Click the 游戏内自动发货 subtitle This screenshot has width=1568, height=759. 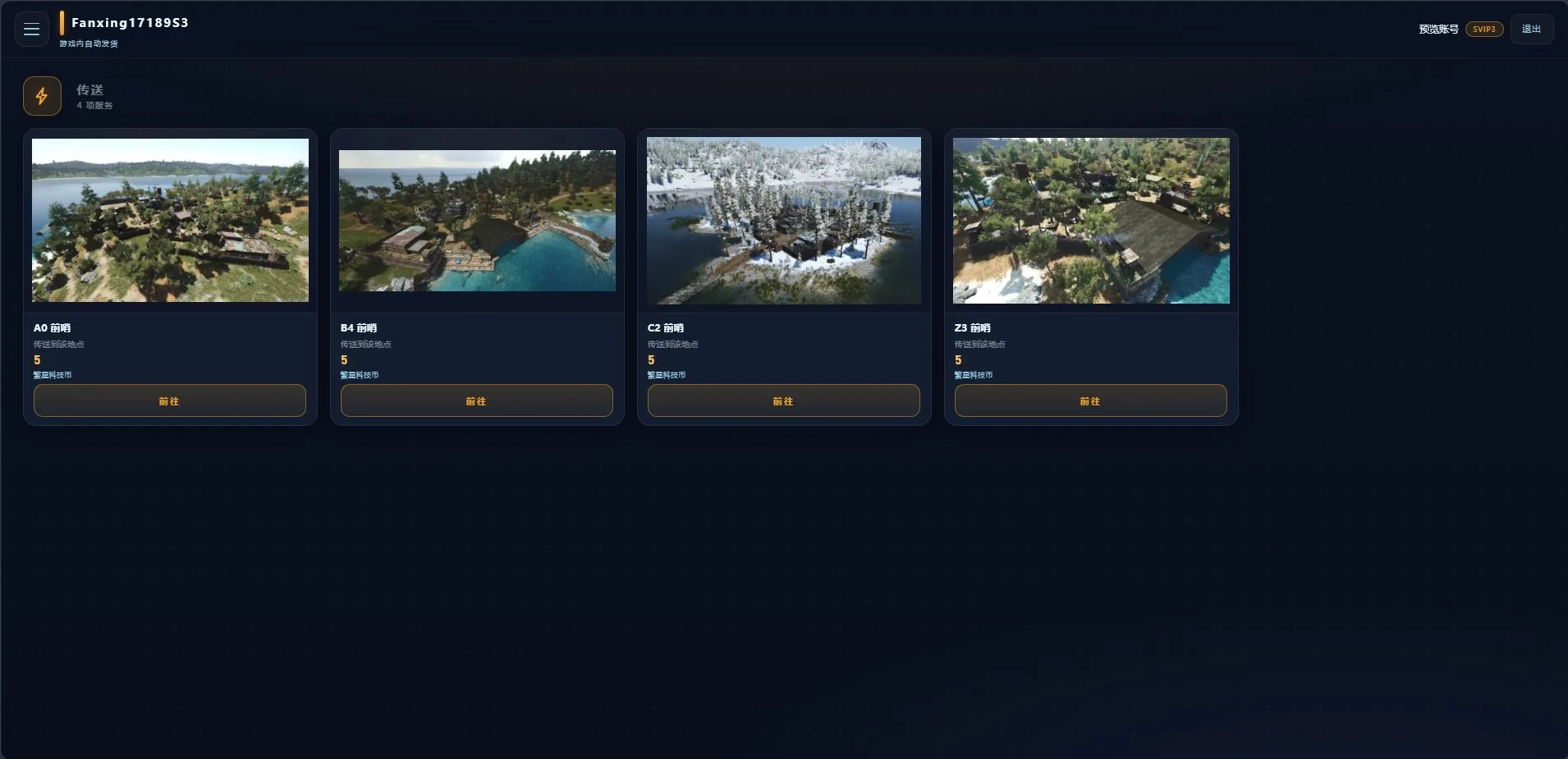89,44
